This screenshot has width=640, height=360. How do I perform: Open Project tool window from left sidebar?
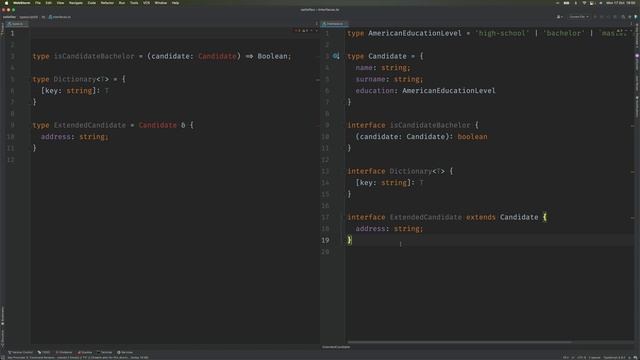coord(2,29)
